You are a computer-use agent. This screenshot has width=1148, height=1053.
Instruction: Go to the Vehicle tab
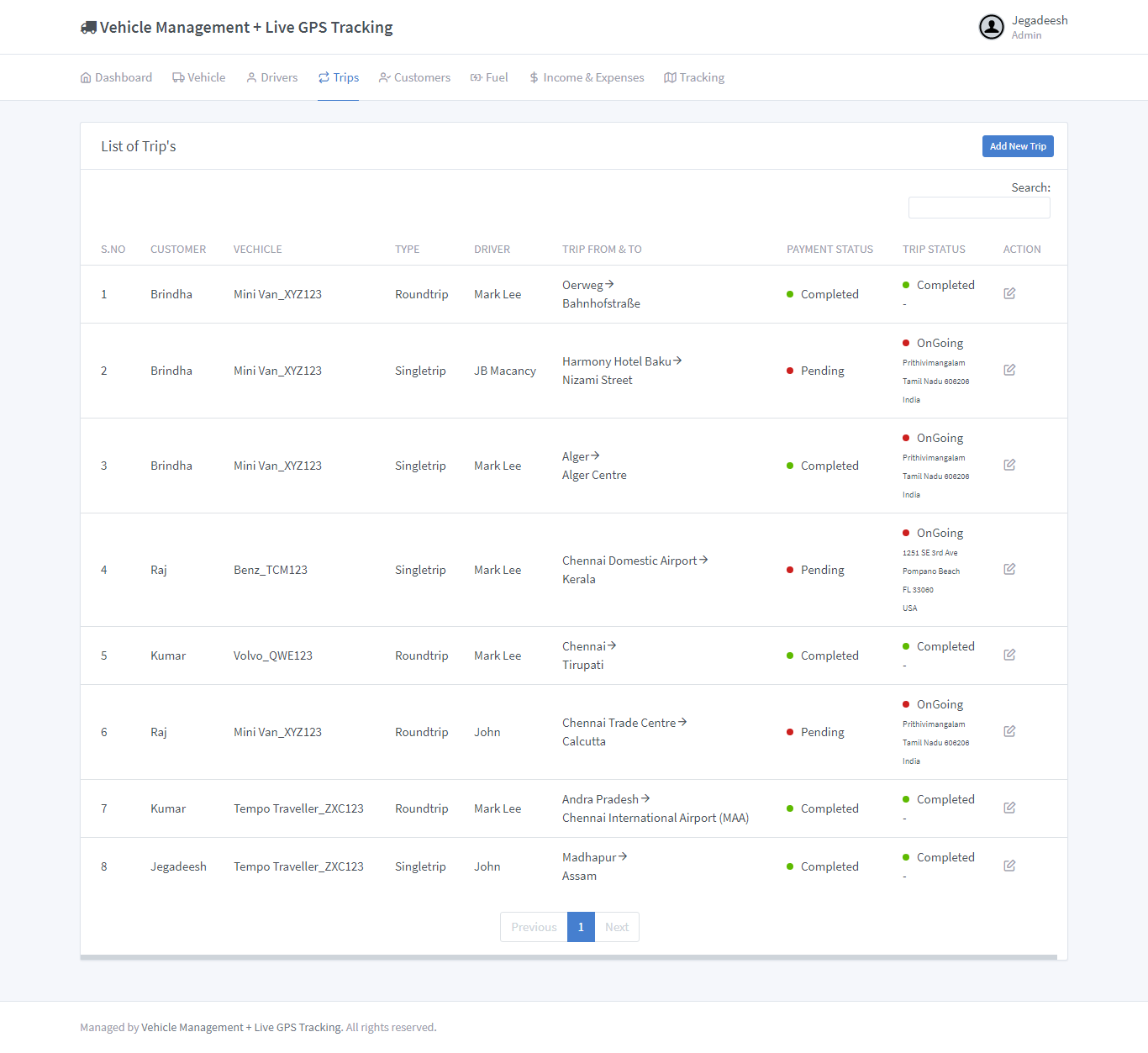pyautogui.click(x=199, y=77)
